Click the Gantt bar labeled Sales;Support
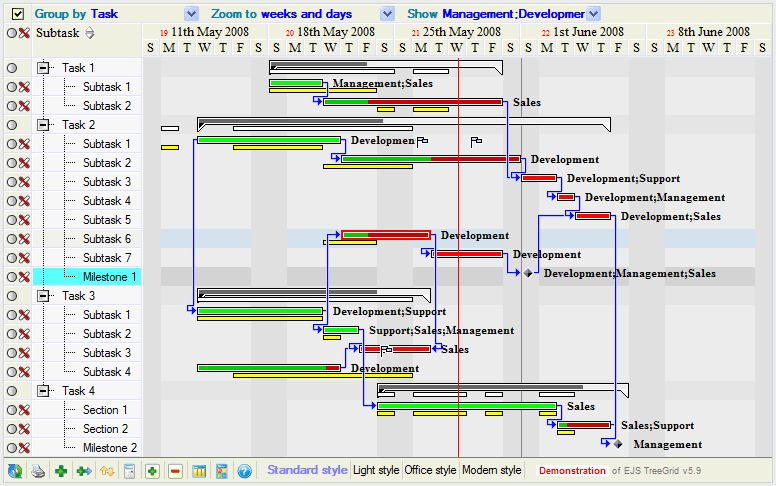 tap(584, 425)
